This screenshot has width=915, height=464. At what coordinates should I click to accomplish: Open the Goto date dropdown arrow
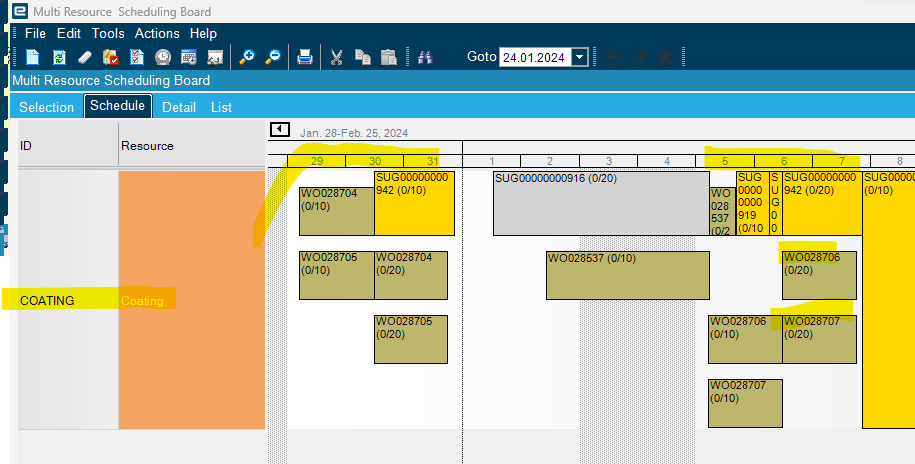click(579, 57)
